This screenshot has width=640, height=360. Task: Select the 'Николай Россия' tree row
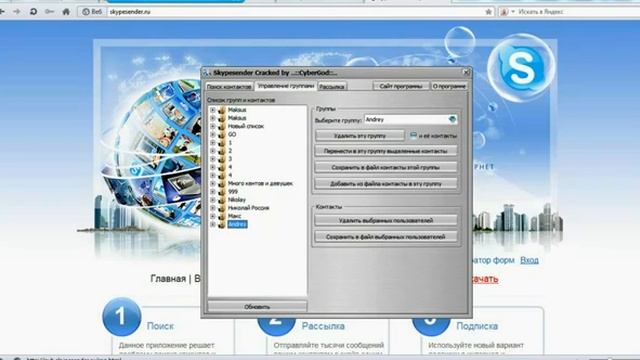[248, 208]
